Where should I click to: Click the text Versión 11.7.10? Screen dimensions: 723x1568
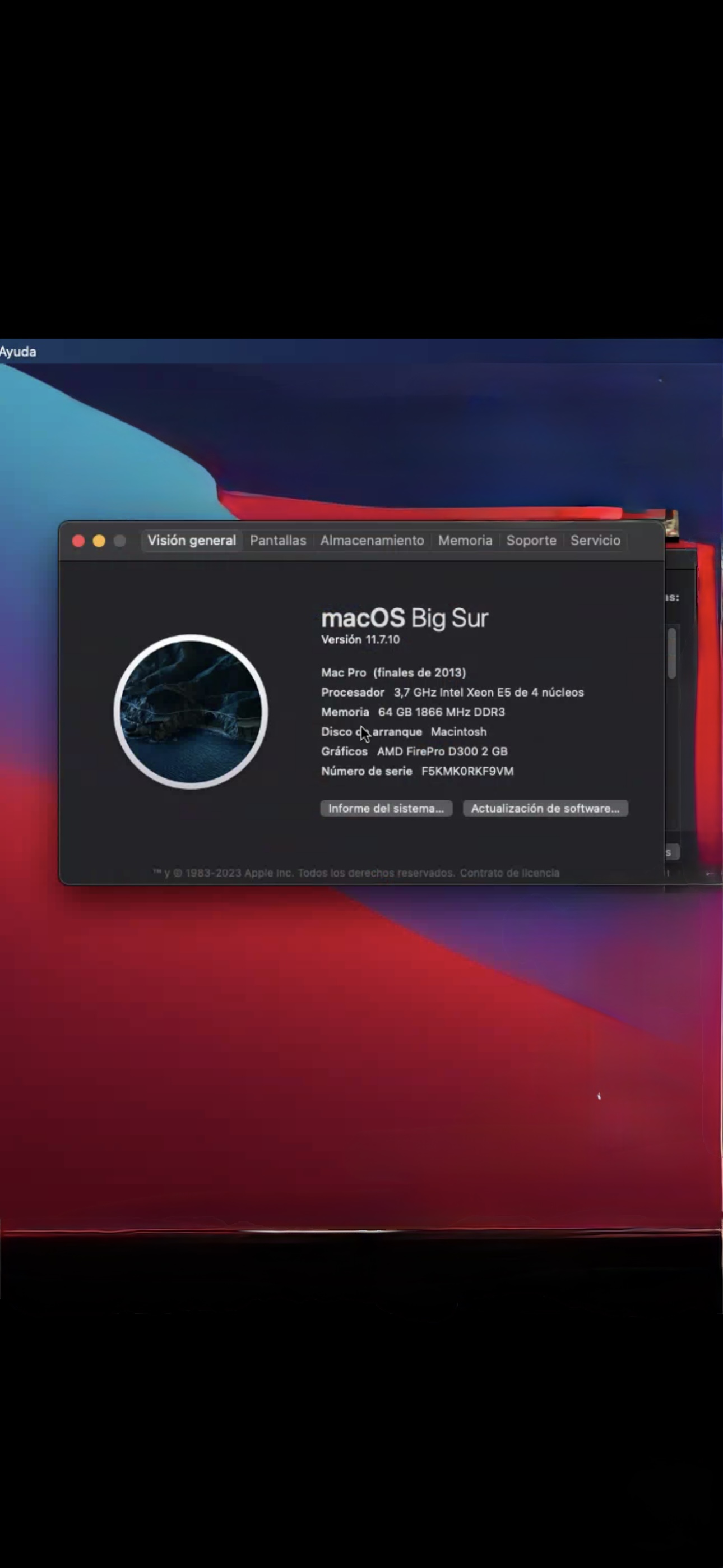coord(360,640)
